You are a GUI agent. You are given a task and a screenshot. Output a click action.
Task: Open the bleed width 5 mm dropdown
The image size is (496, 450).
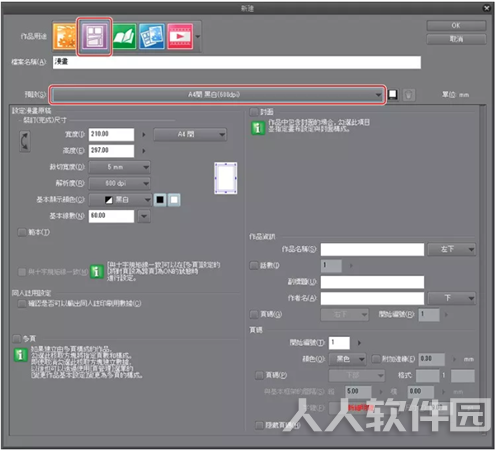[x=119, y=167]
